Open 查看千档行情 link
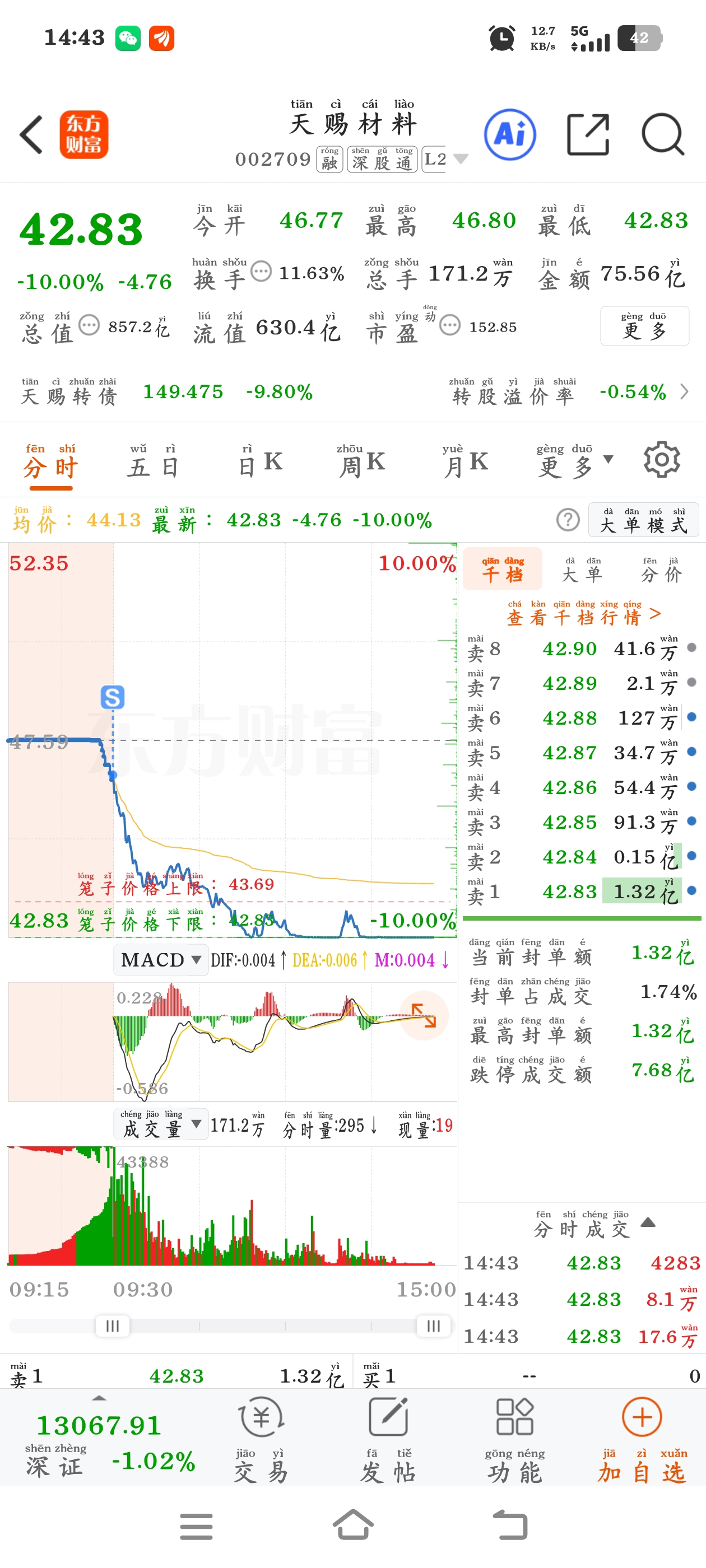Image resolution: width=706 pixels, height=1568 pixels. click(583, 614)
